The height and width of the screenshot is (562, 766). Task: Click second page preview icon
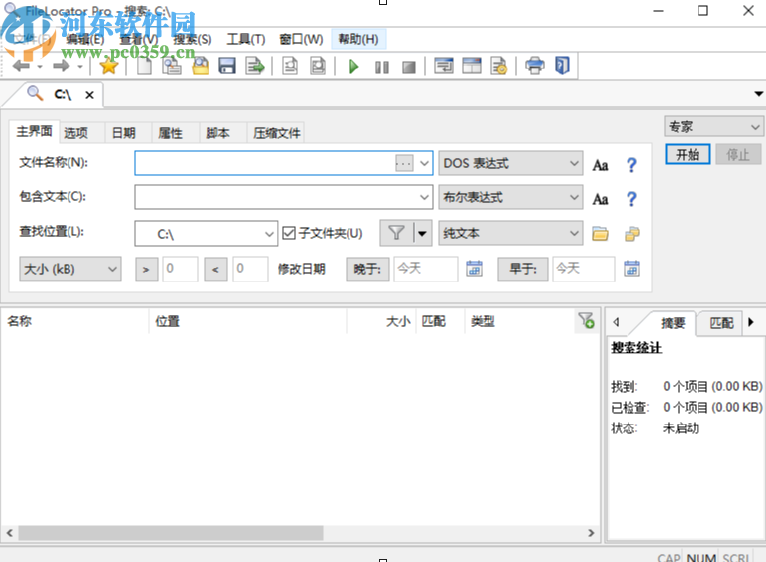pos(318,65)
